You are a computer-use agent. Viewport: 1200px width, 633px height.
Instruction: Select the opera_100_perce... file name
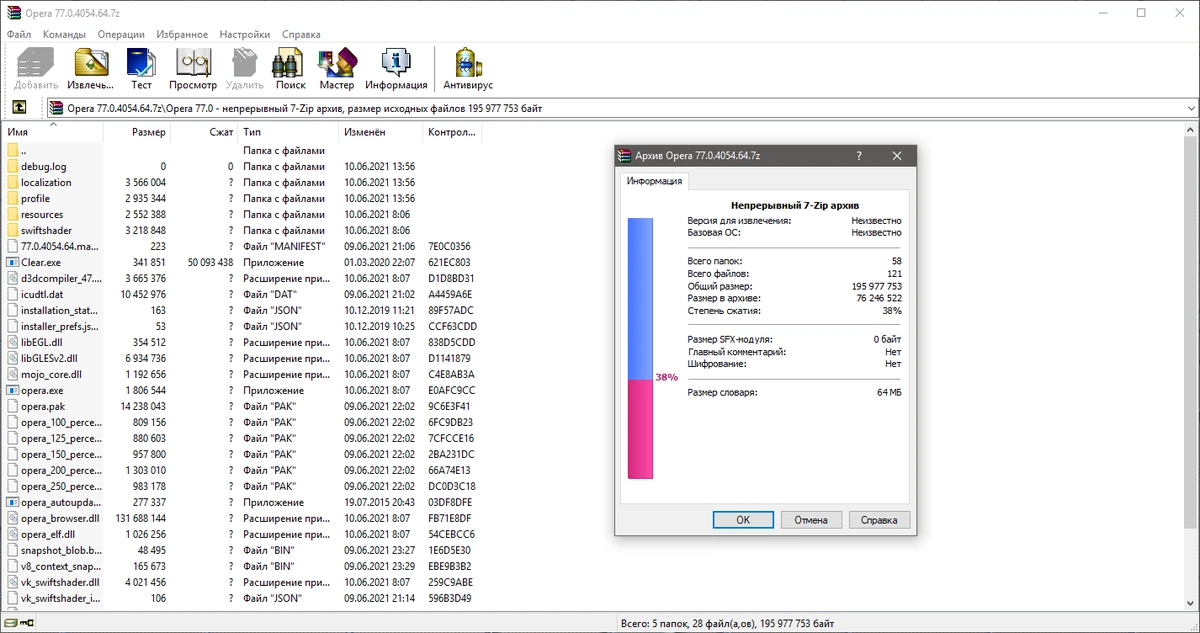click(61, 422)
